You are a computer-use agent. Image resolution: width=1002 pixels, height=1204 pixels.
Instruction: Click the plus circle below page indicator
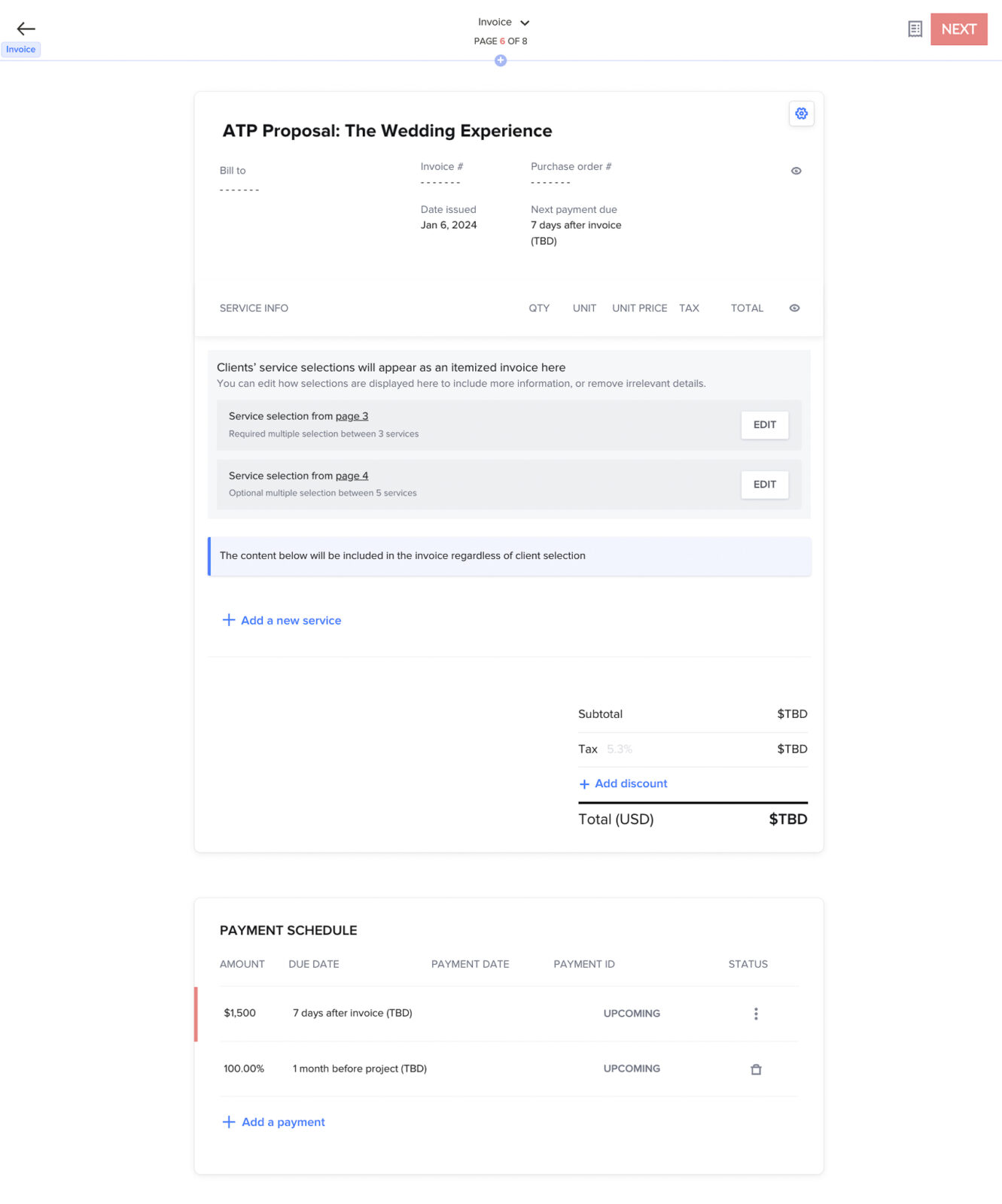coord(501,60)
